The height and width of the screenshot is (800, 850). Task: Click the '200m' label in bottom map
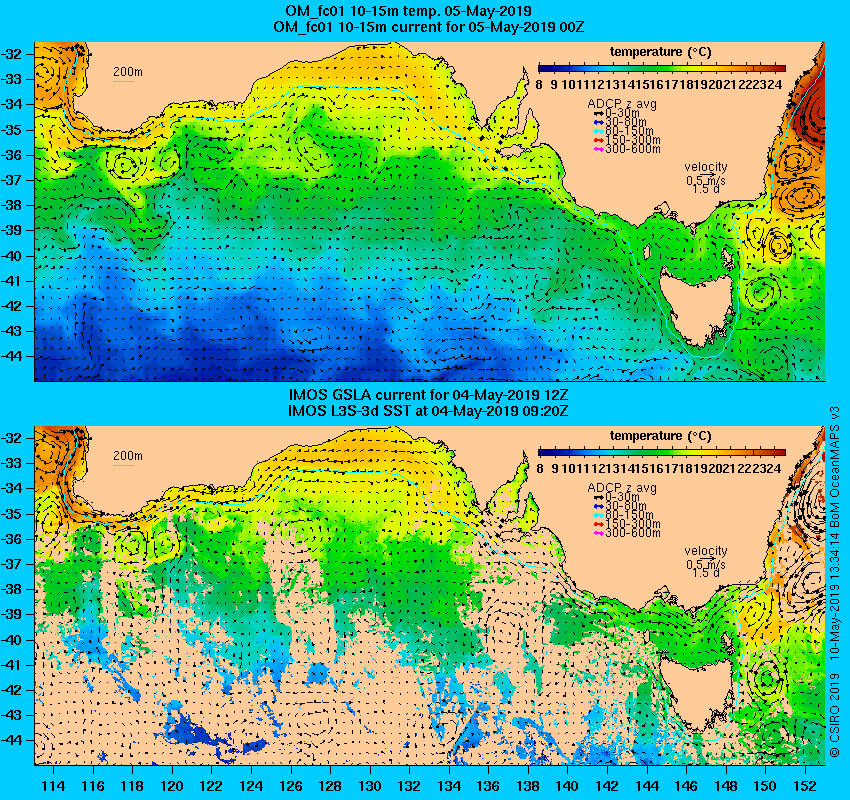[128, 456]
